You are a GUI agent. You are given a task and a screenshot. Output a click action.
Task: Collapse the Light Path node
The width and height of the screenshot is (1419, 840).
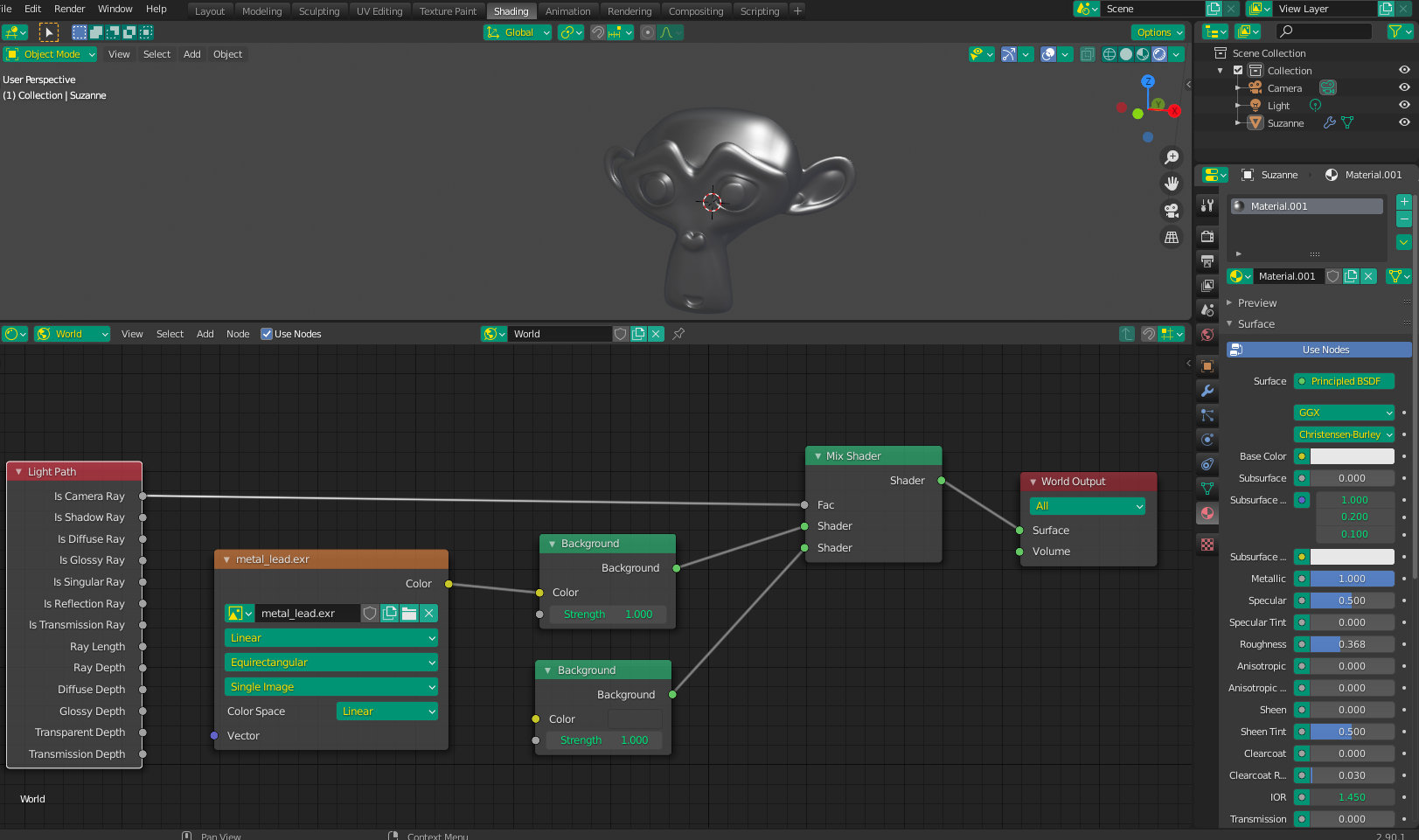tap(18, 472)
